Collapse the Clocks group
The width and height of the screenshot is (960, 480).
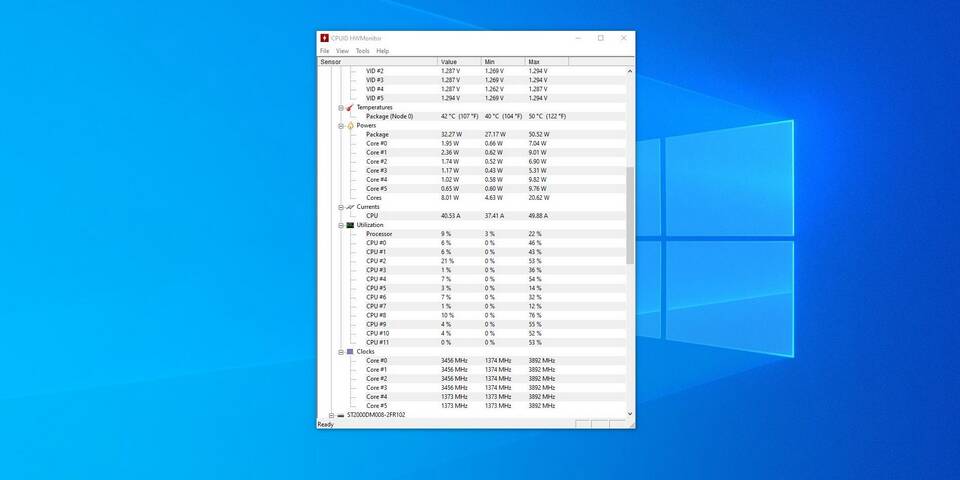point(341,351)
